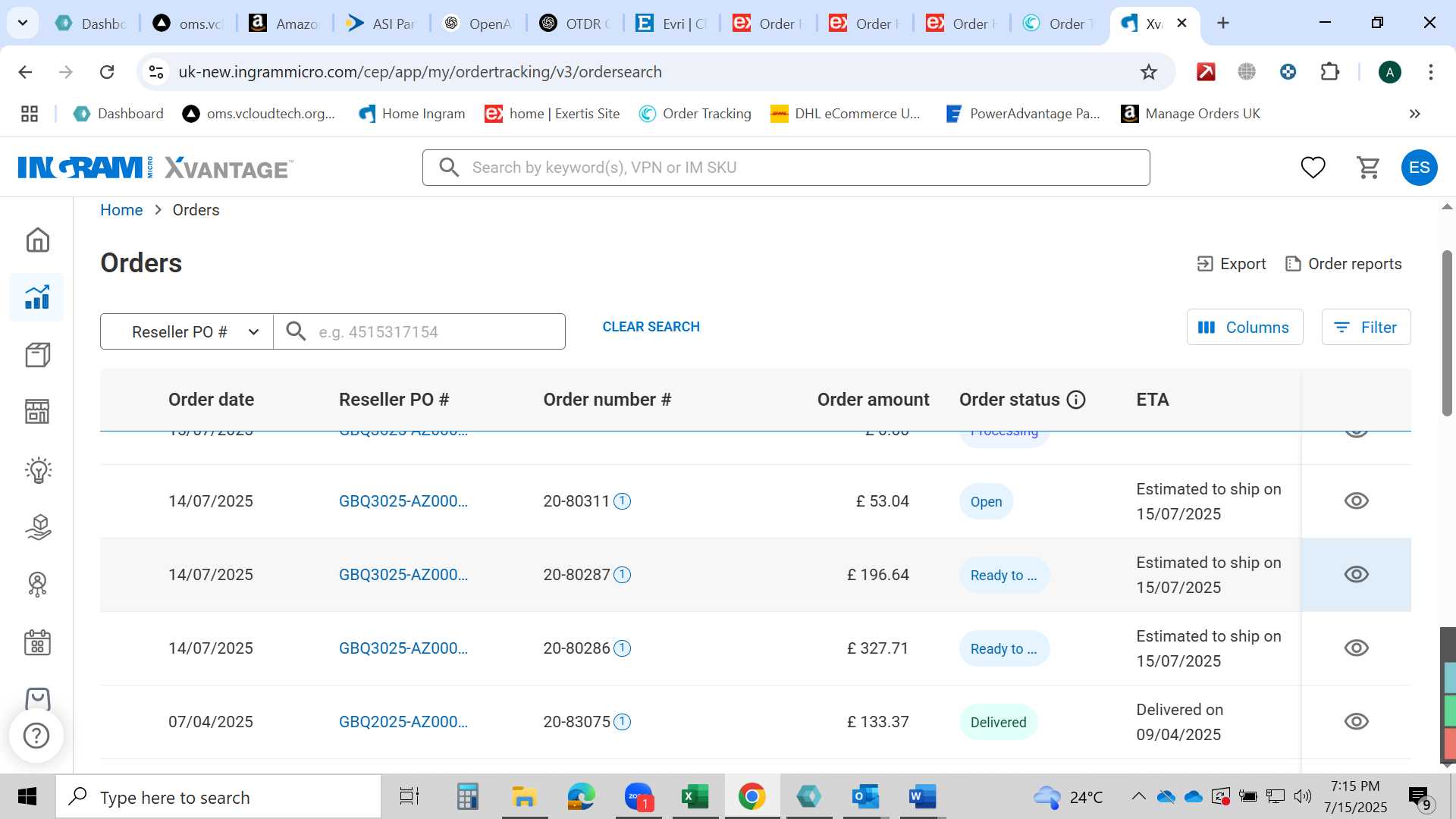Open the Home sidebar icon
1456x819 pixels.
pos(37,240)
